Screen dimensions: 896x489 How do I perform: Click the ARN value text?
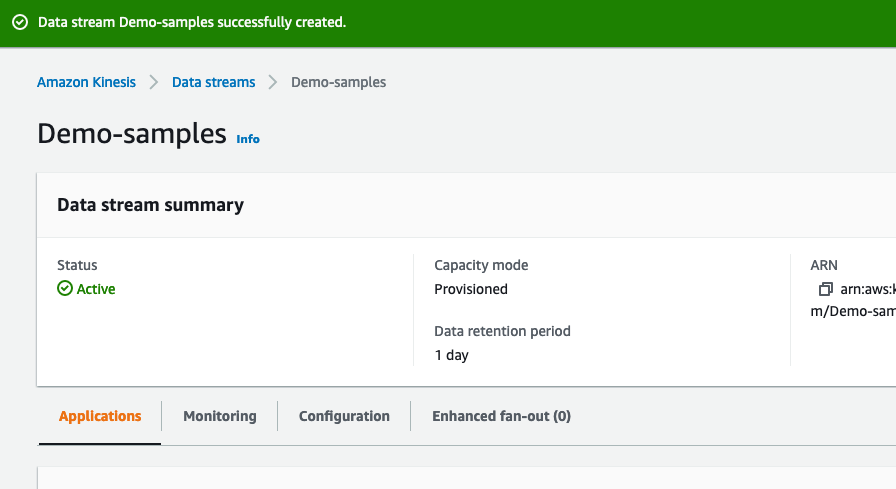866,289
